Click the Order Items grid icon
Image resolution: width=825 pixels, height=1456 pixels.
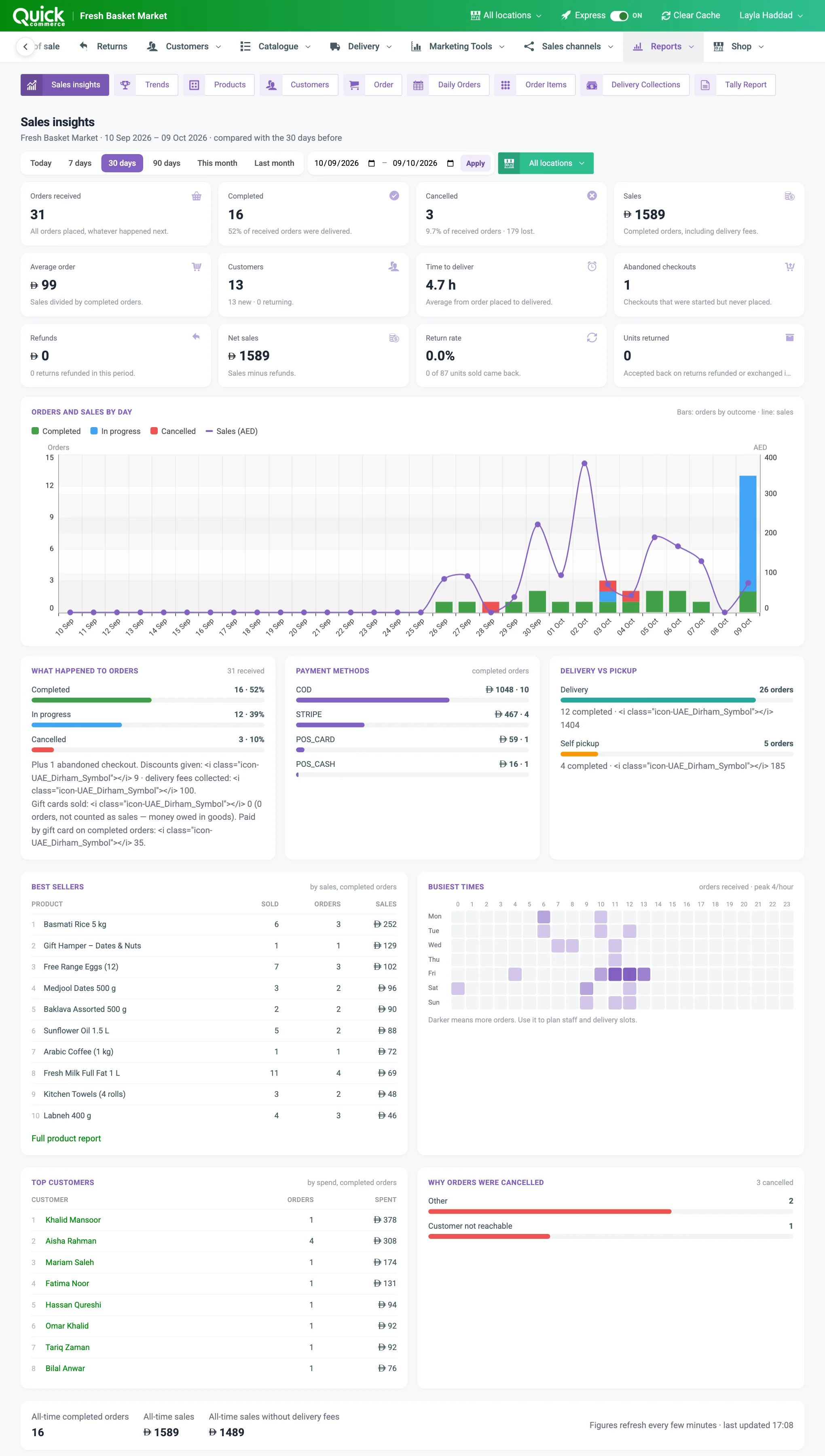click(506, 85)
